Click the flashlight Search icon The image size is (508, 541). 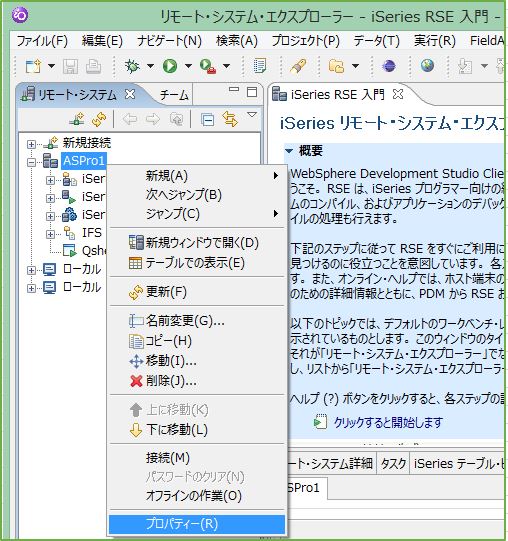coord(298,66)
